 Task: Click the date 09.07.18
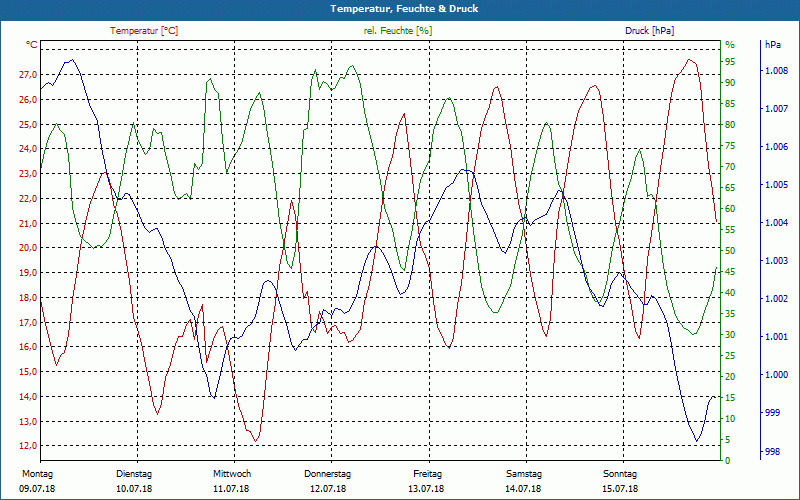tap(37, 489)
